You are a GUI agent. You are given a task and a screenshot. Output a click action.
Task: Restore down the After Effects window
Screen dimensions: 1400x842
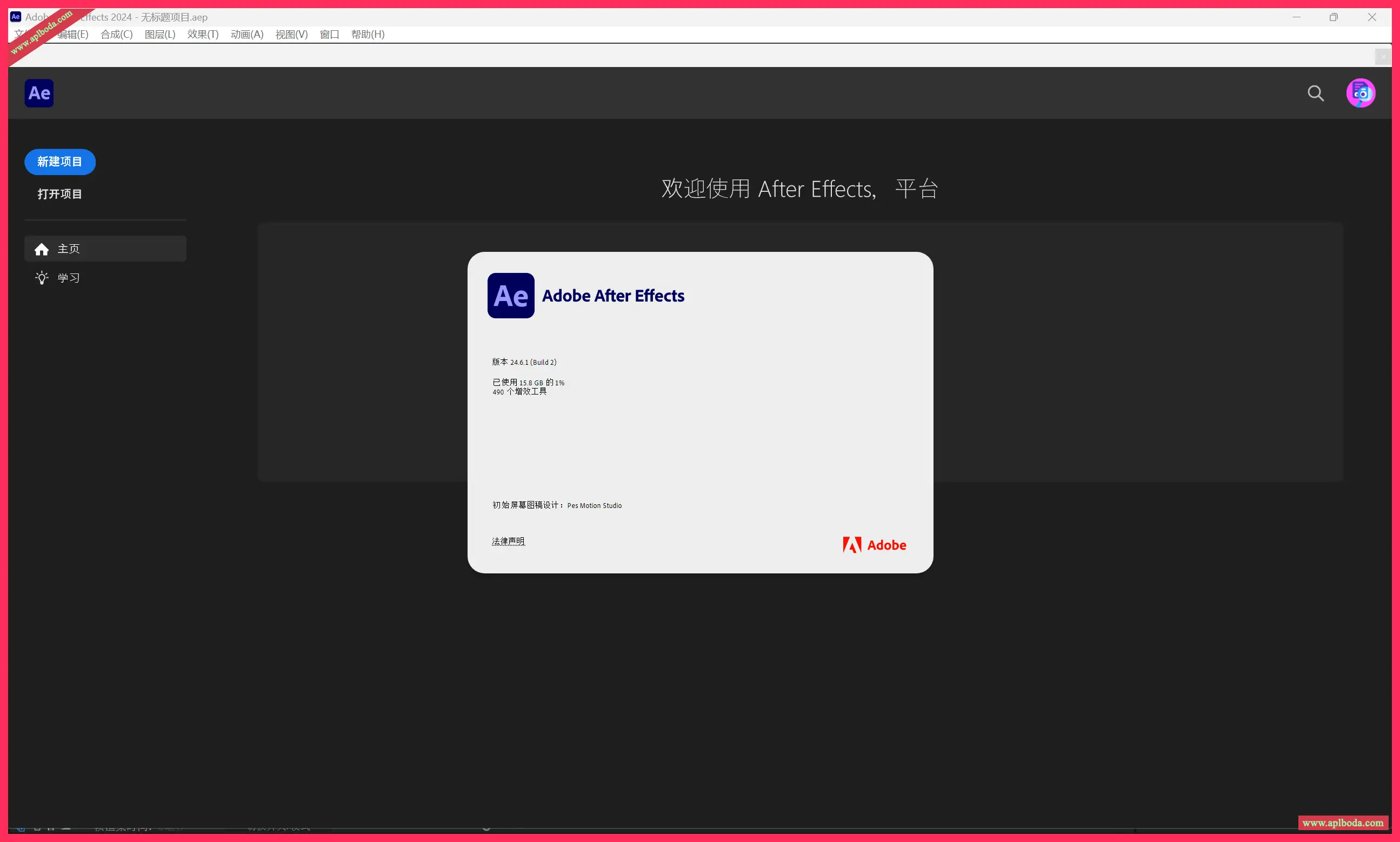click(1334, 17)
